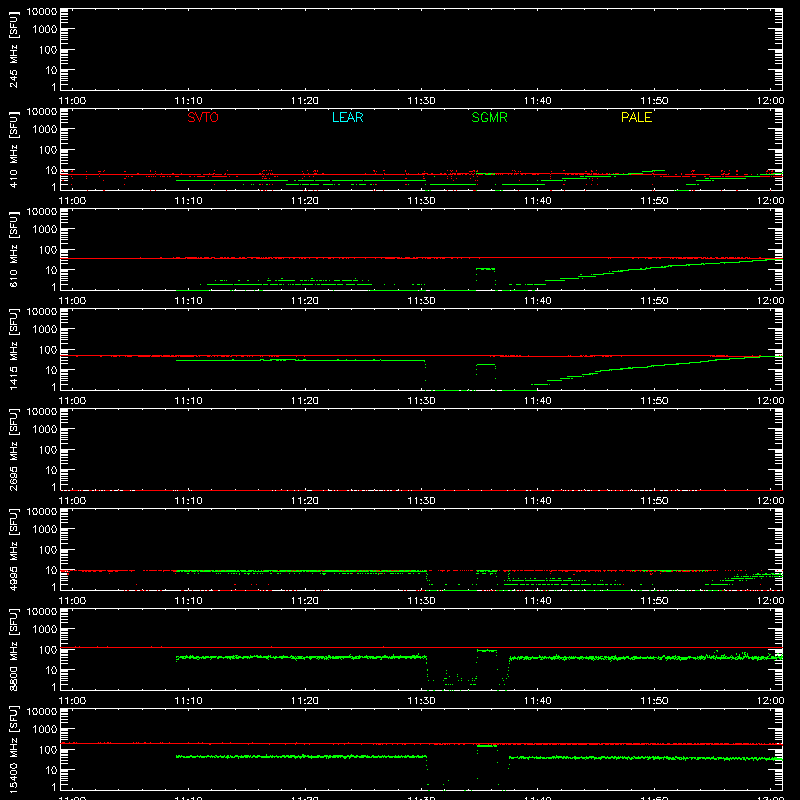Select the 4995 MHz [SFU] axis label
The width and height of the screenshot is (800, 800).
coord(14,550)
